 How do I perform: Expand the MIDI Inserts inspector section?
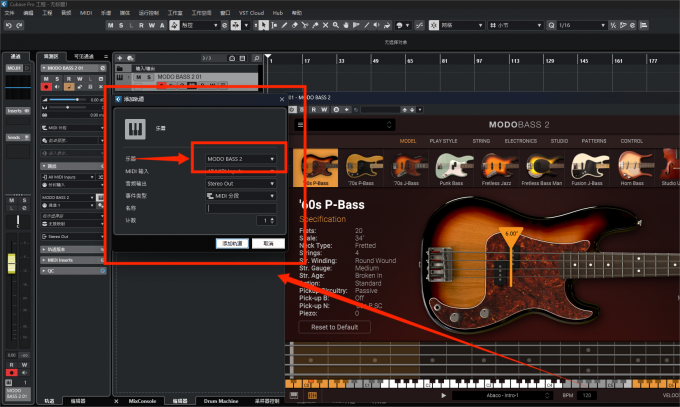point(72,260)
